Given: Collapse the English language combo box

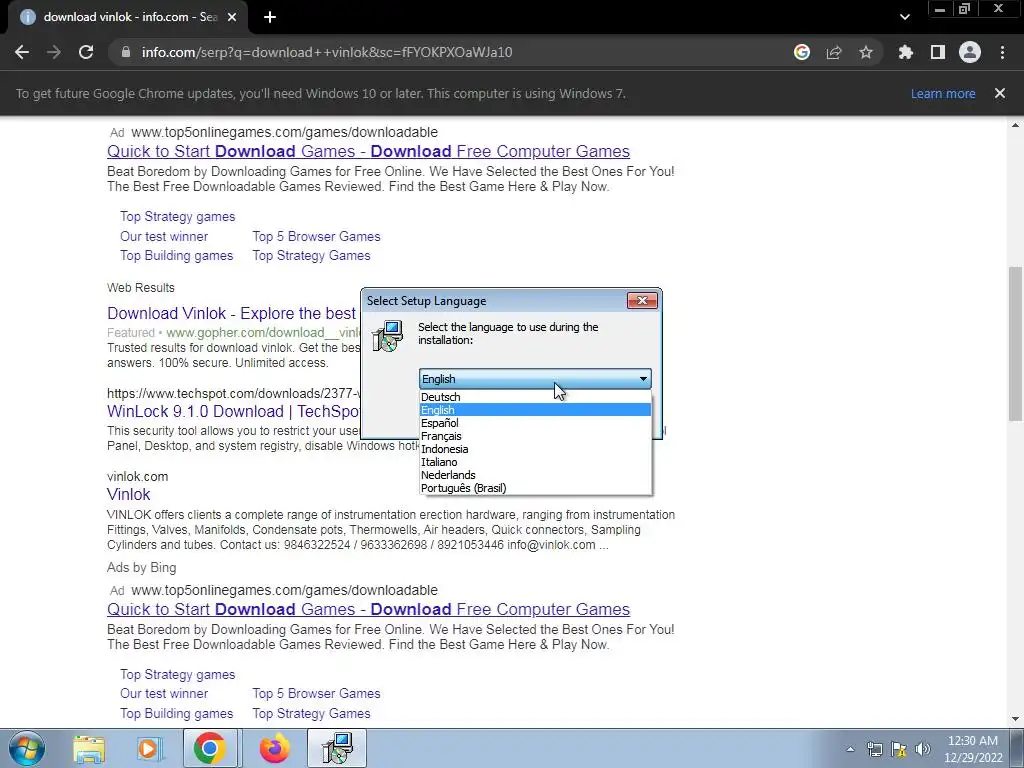Looking at the screenshot, I should (x=535, y=379).
